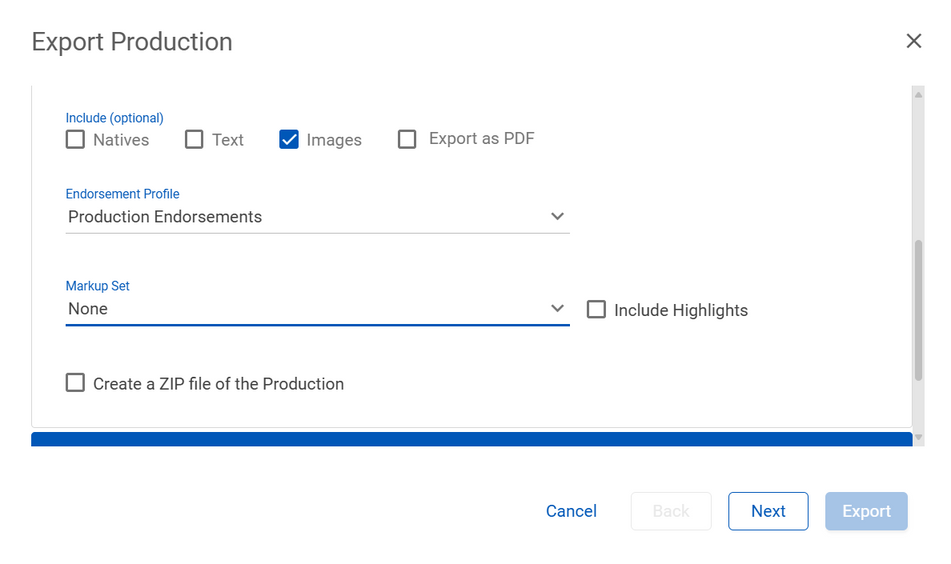Click the Cancel link

tap(571, 511)
